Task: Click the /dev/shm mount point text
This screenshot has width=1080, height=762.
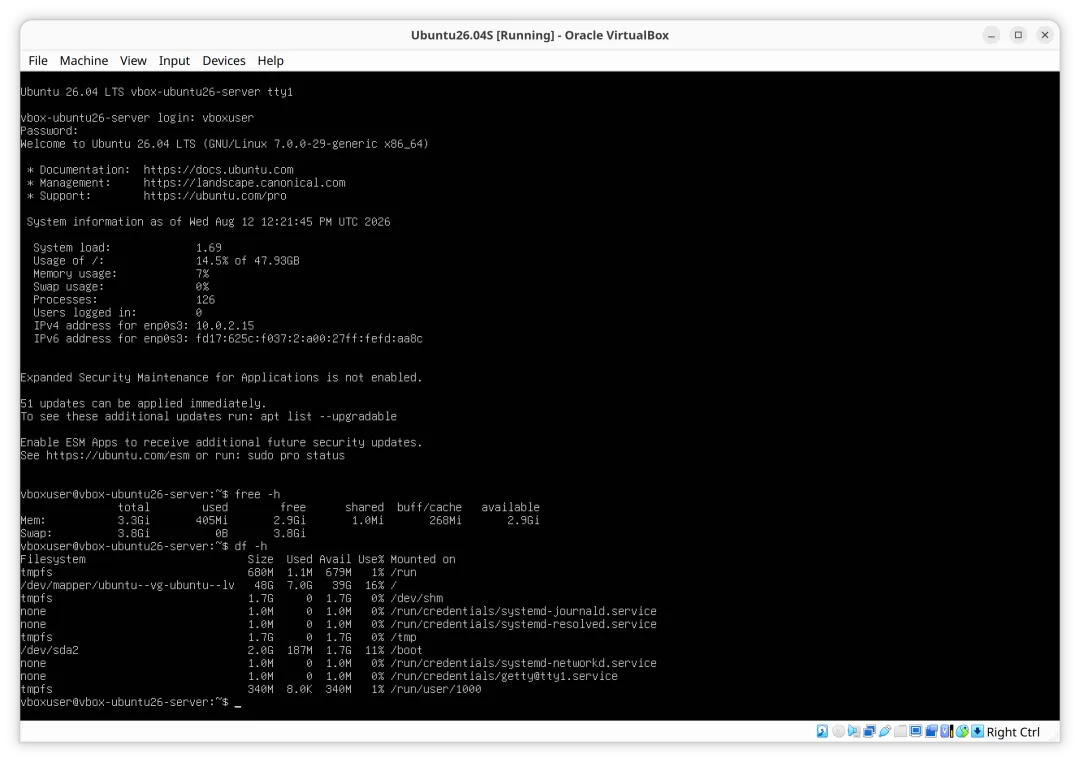Action: pyautogui.click(x=416, y=598)
